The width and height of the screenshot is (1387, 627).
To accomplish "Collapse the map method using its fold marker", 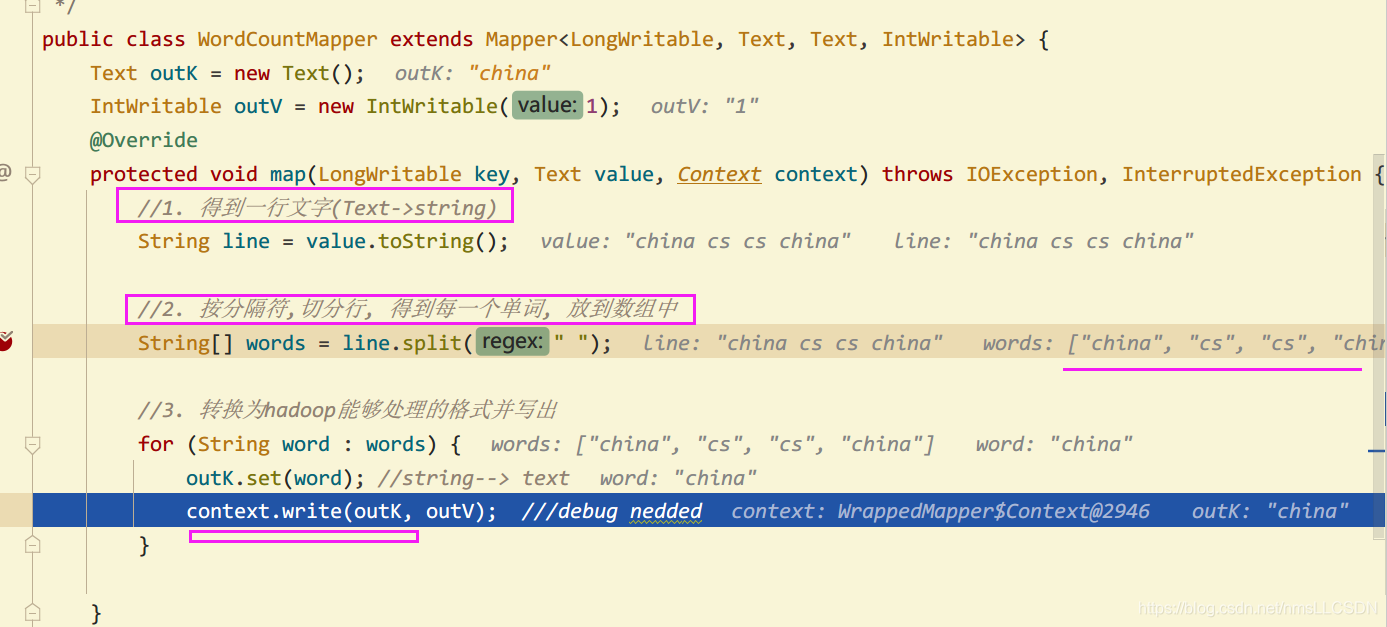I will 32,174.
